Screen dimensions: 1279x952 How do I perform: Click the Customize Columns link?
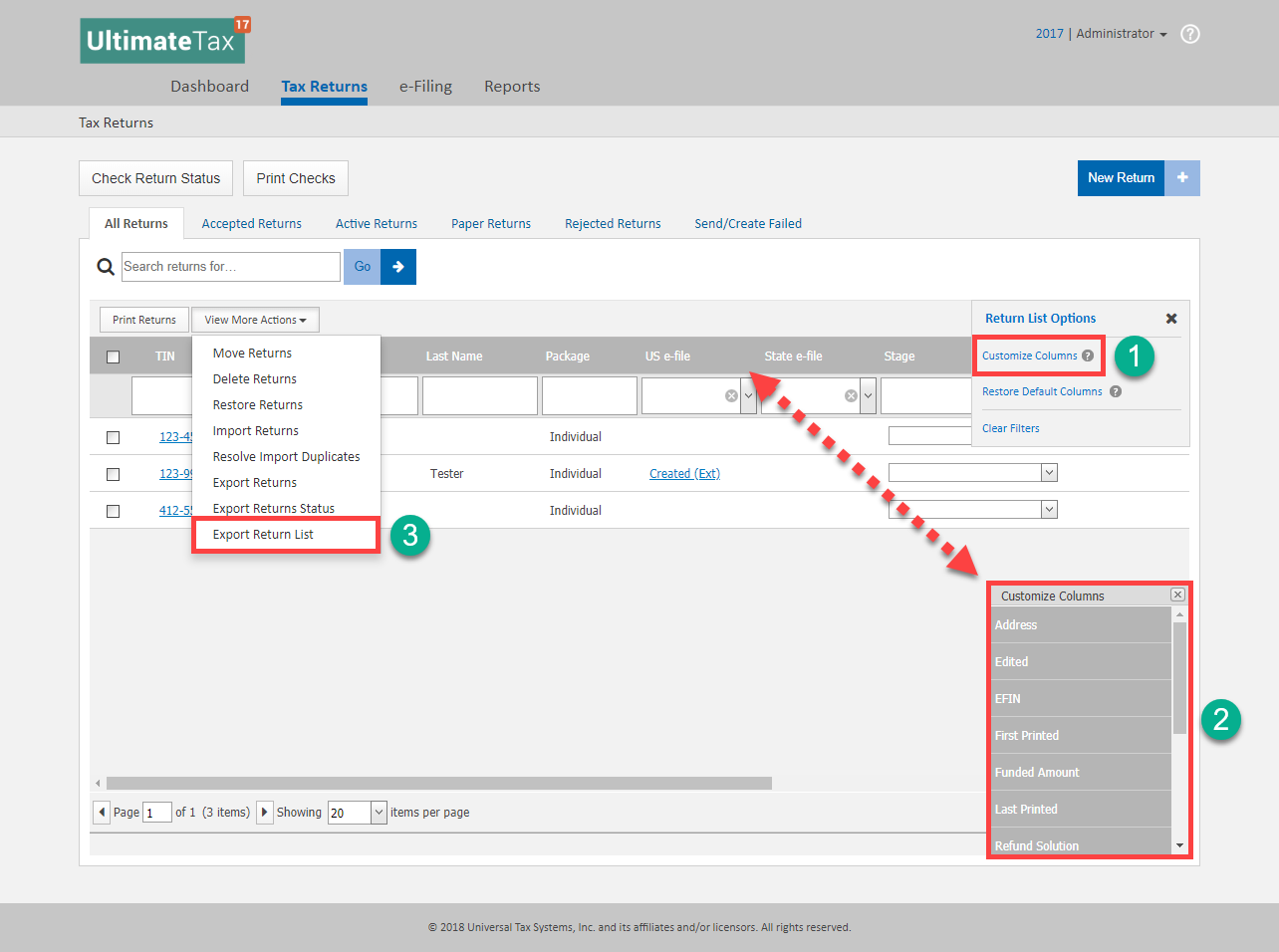coord(1029,356)
